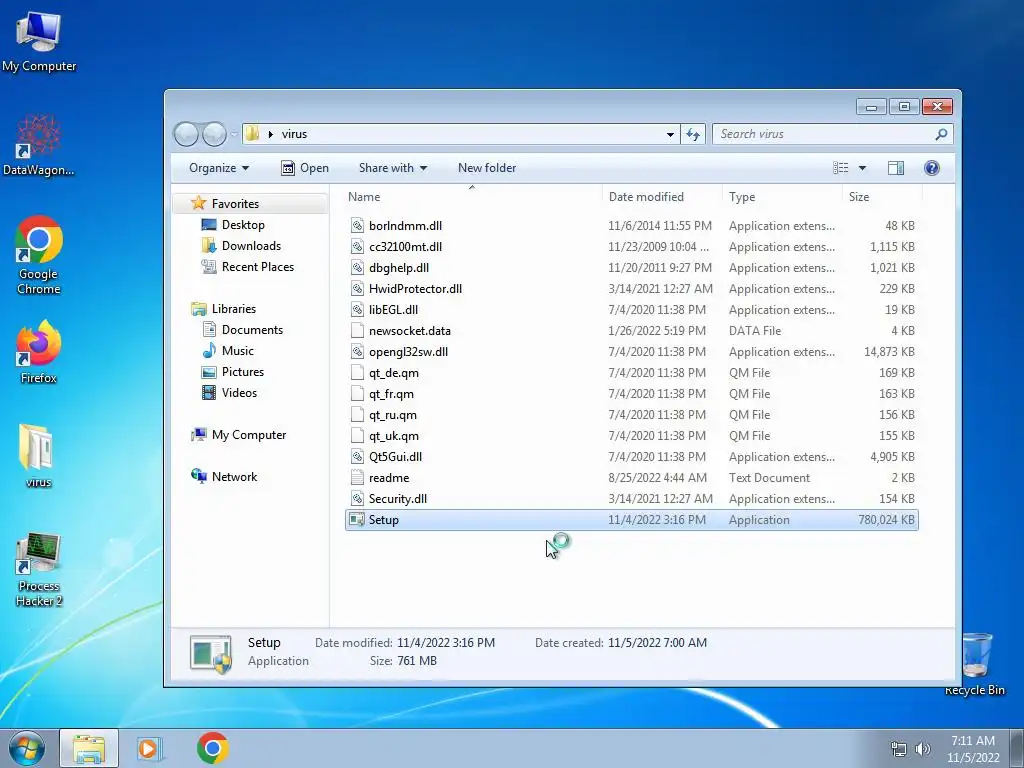This screenshot has height=768, width=1024.
Task: Click the taskbar clock and date
Action: pyautogui.click(x=973, y=749)
